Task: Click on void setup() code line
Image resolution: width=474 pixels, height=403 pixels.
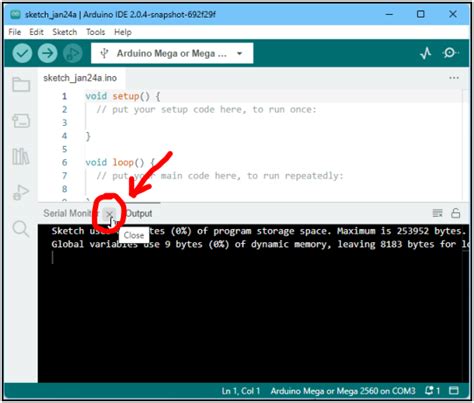Action: click(123, 96)
